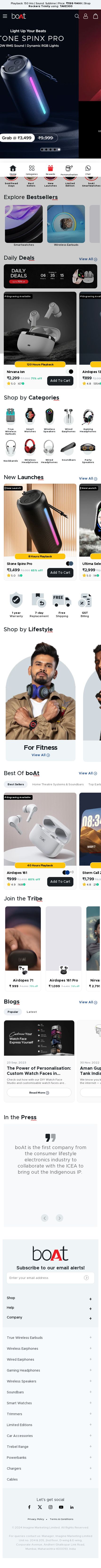Open the shopping cart icon
This screenshot has width=101, height=1568.
click(95, 16)
